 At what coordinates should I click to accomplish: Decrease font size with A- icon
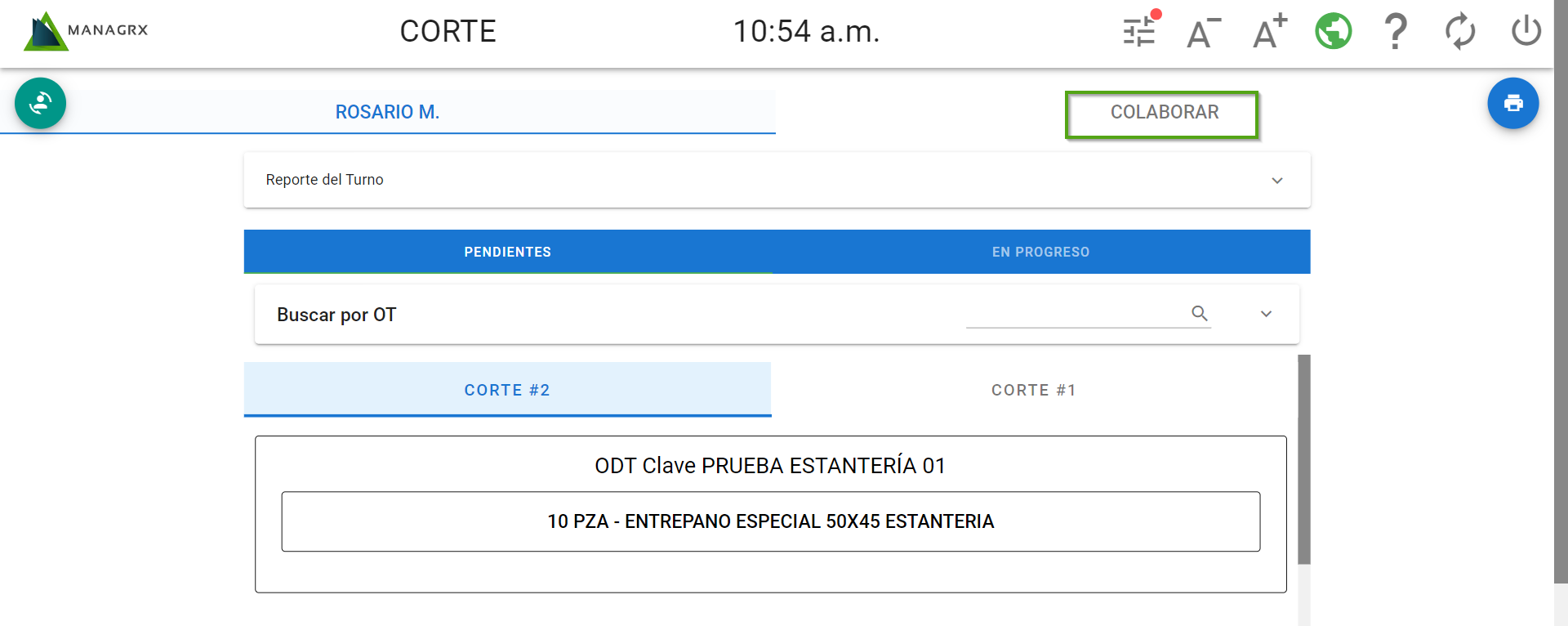coord(1203,33)
